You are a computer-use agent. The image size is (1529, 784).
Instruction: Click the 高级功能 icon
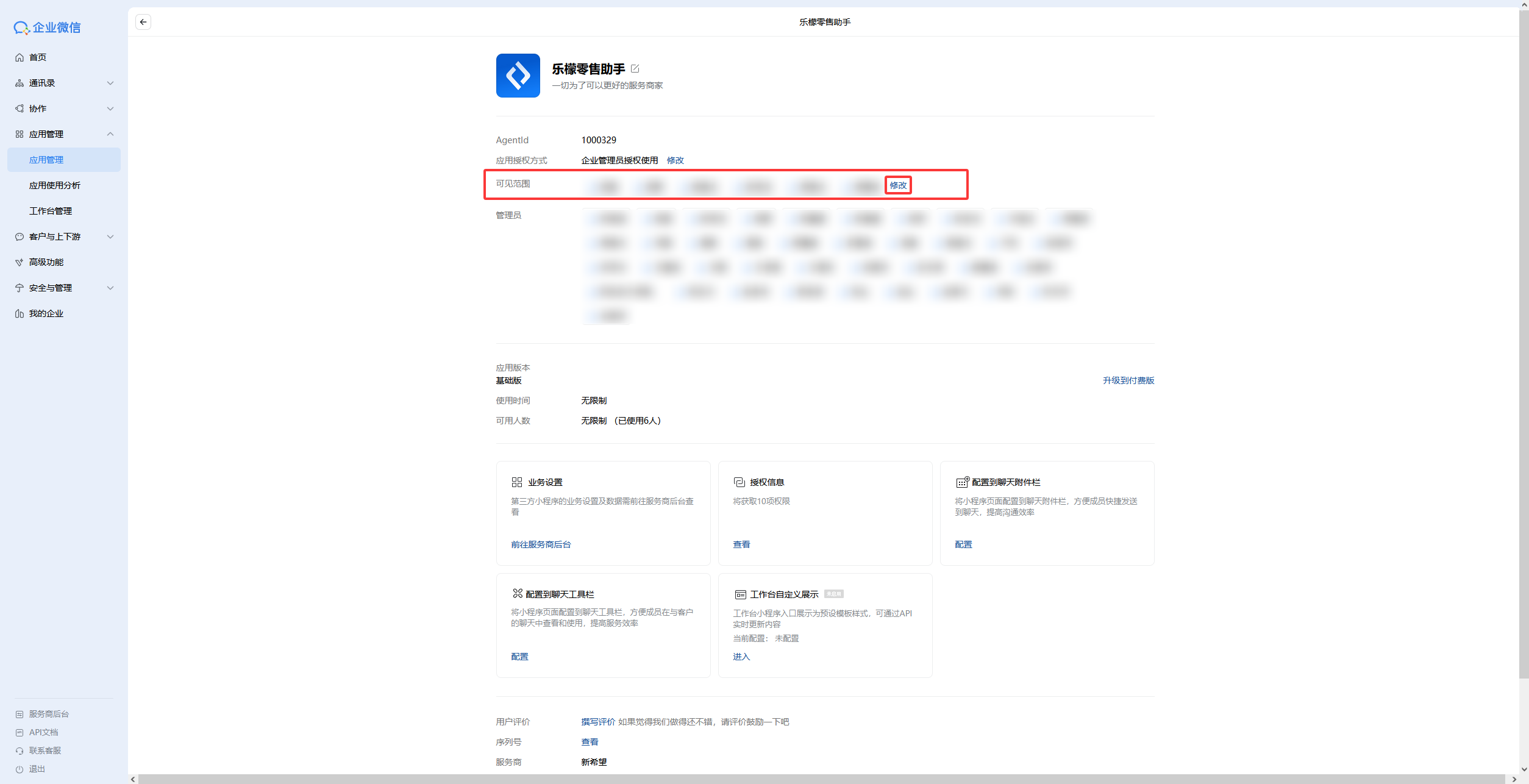click(20, 262)
